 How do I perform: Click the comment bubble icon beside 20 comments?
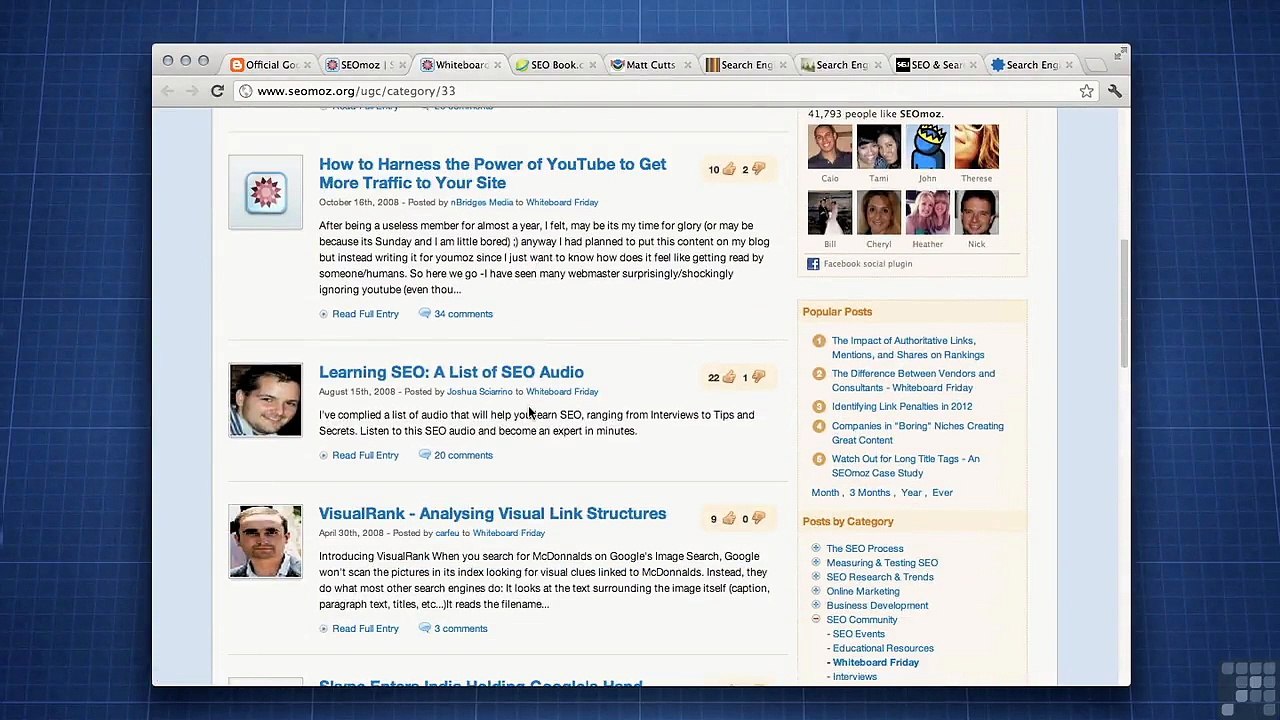pos(424,455)
